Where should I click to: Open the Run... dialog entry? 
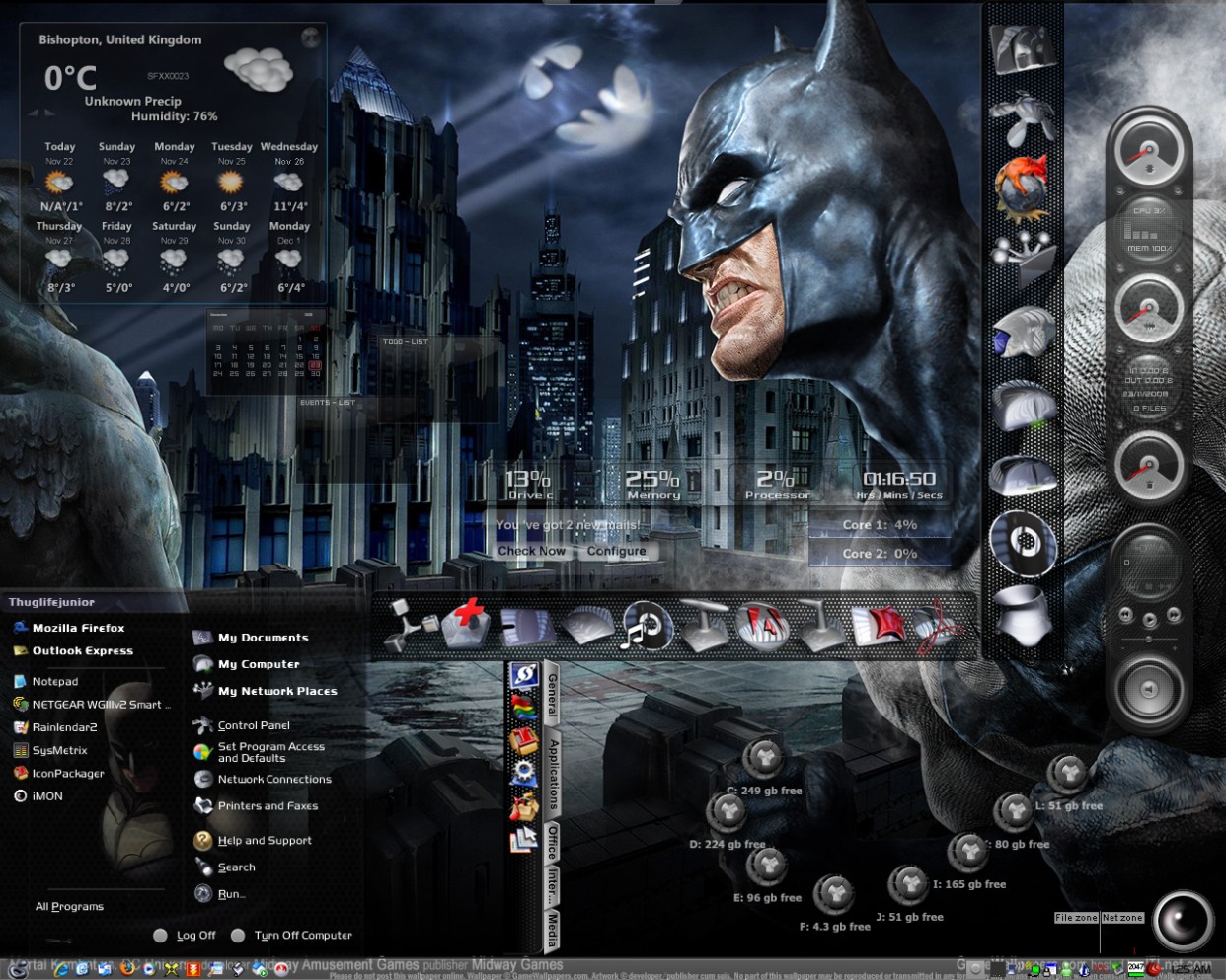coord(220,894)
